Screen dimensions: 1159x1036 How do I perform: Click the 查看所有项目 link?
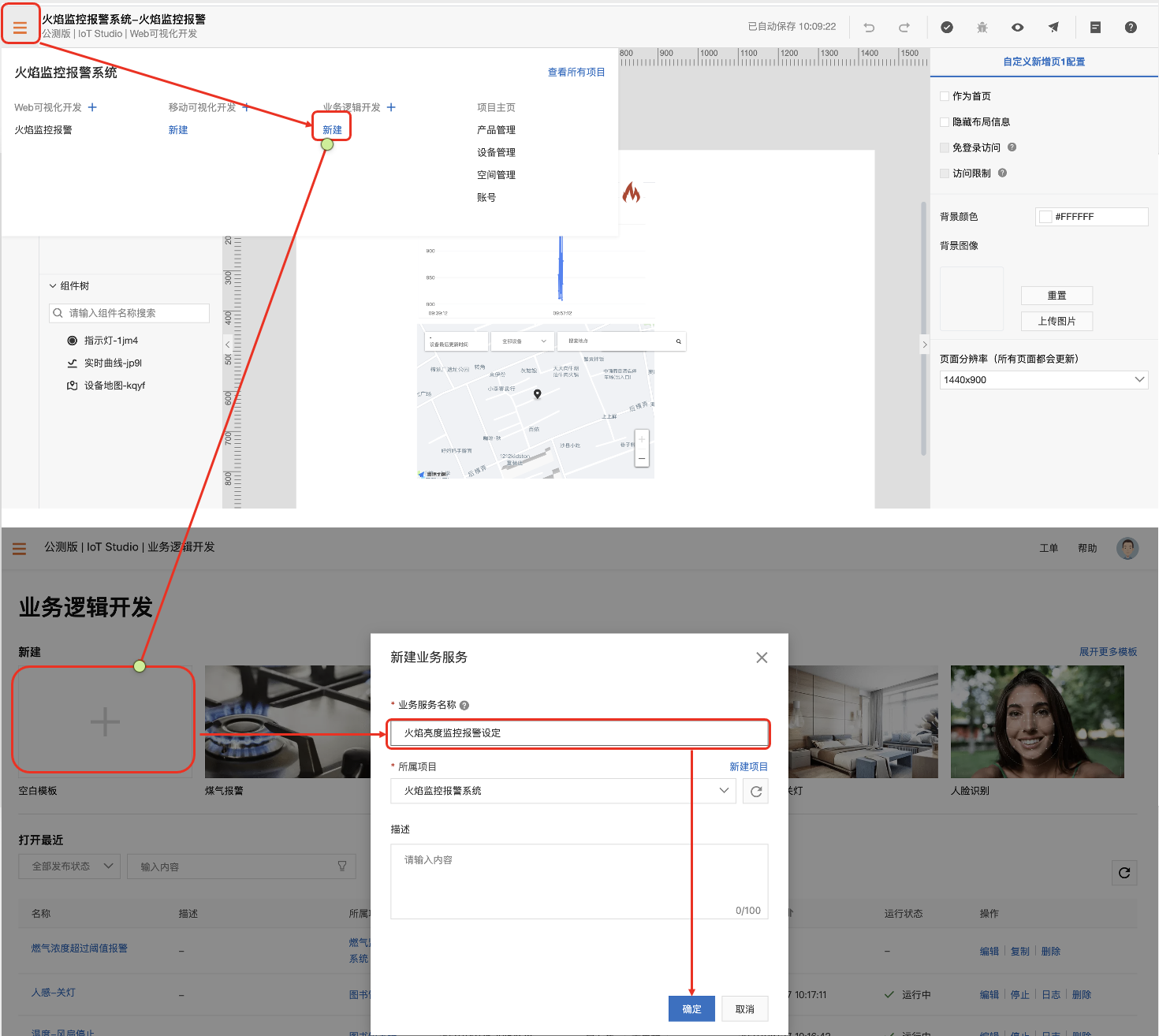576,73
